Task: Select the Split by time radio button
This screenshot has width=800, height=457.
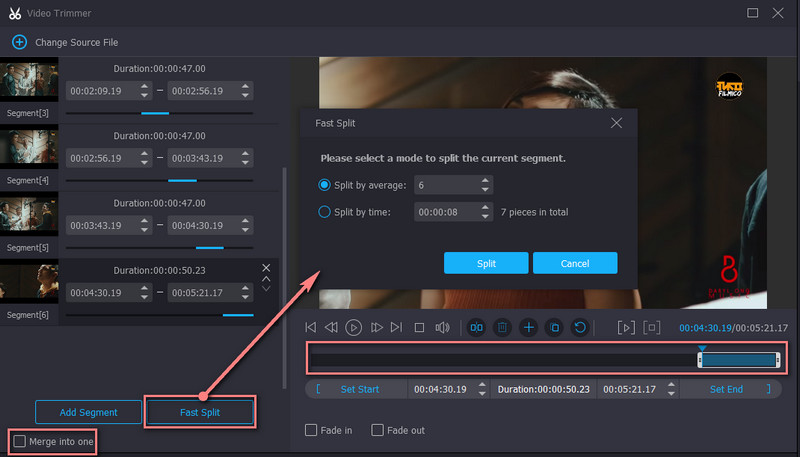Action: click(x=324, y=212)
